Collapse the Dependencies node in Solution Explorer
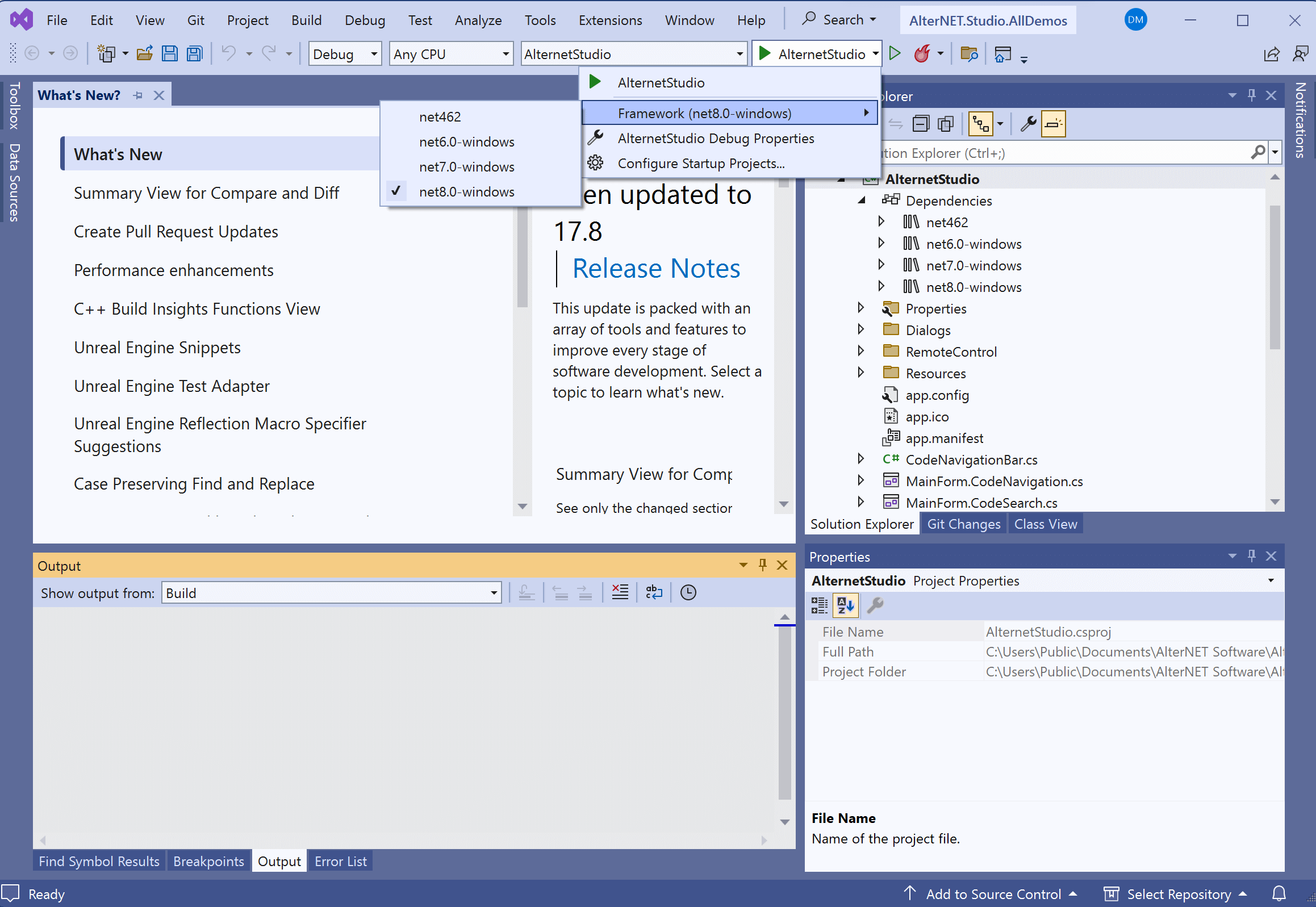This screenshot has height=907, width=1316. tap(860, 200)
